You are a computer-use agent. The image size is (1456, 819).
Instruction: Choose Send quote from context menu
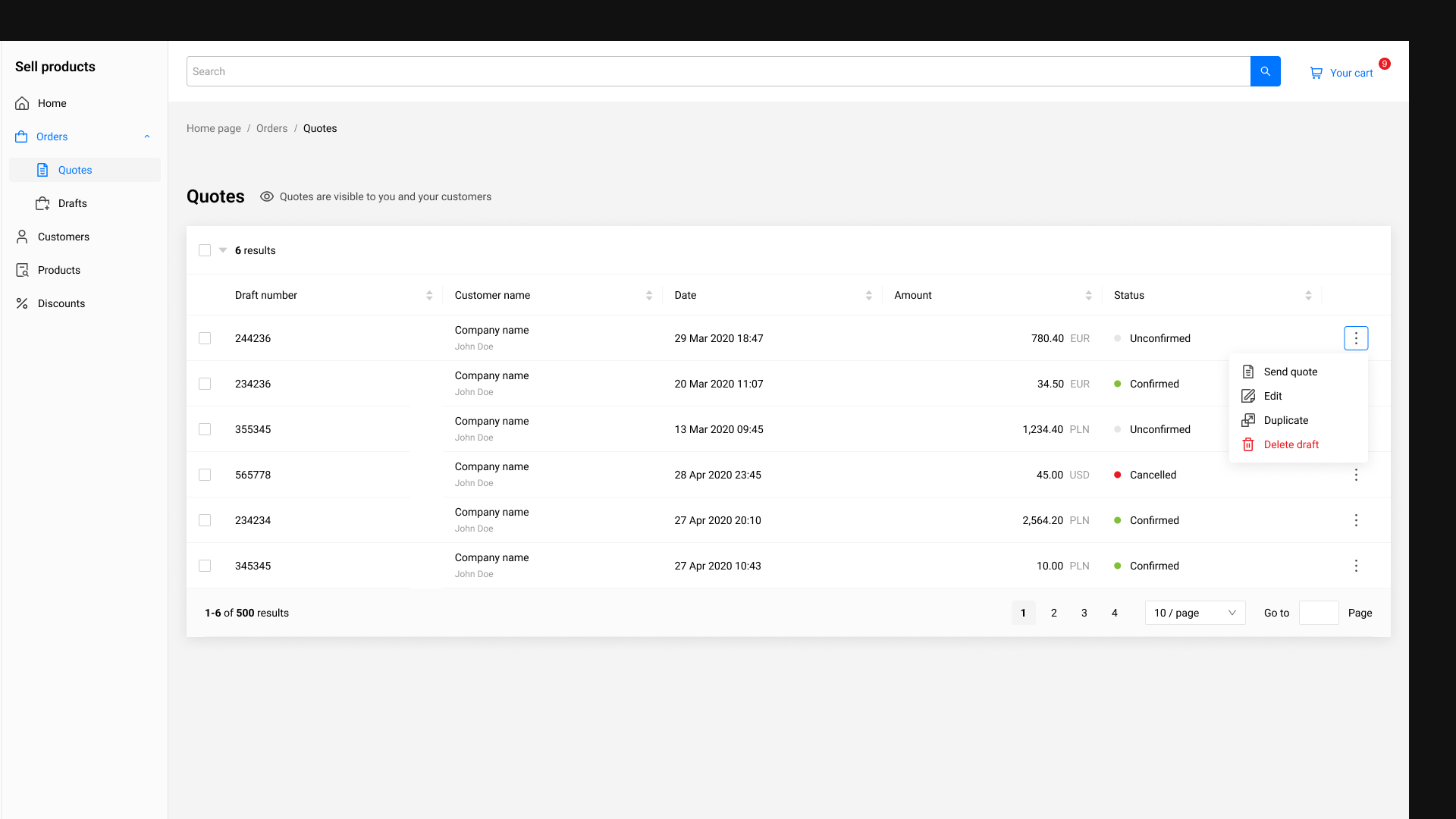coord(1290,372)
